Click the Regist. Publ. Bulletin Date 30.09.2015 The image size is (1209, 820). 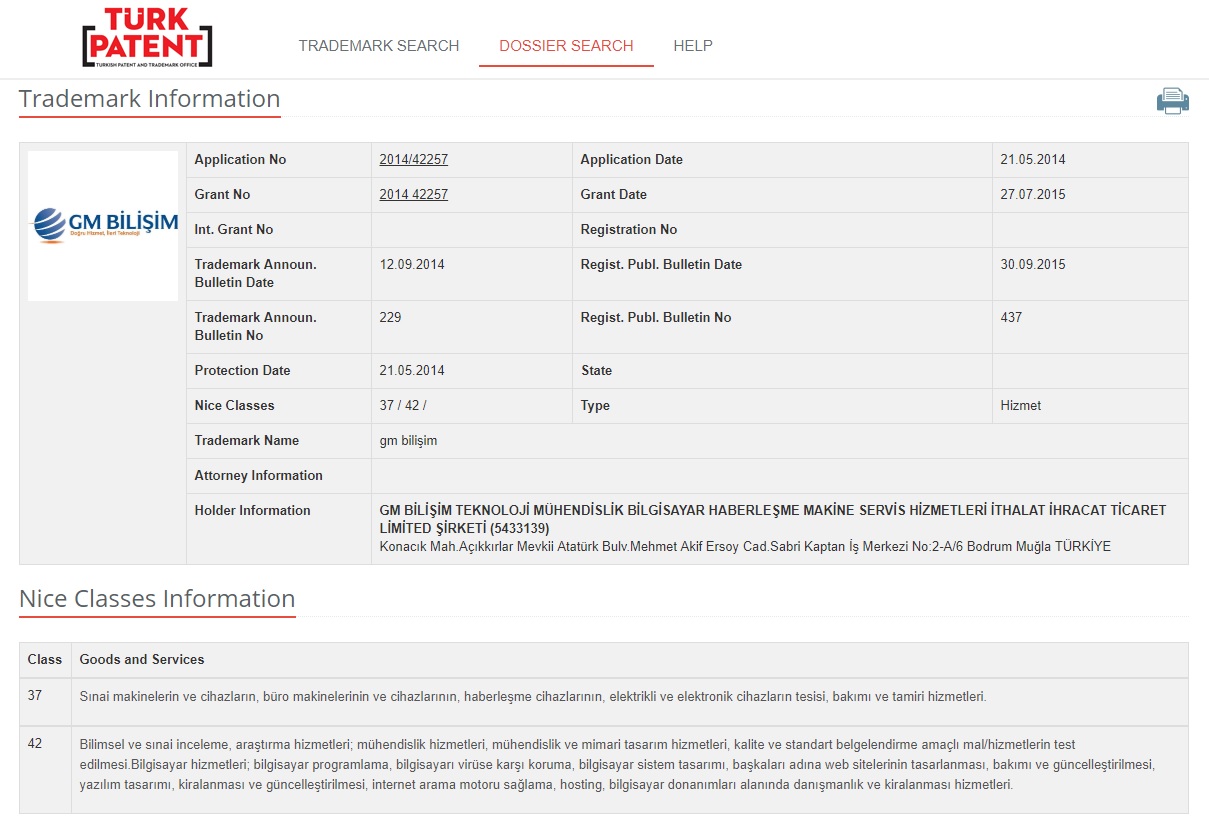[x=1033, y=265]
